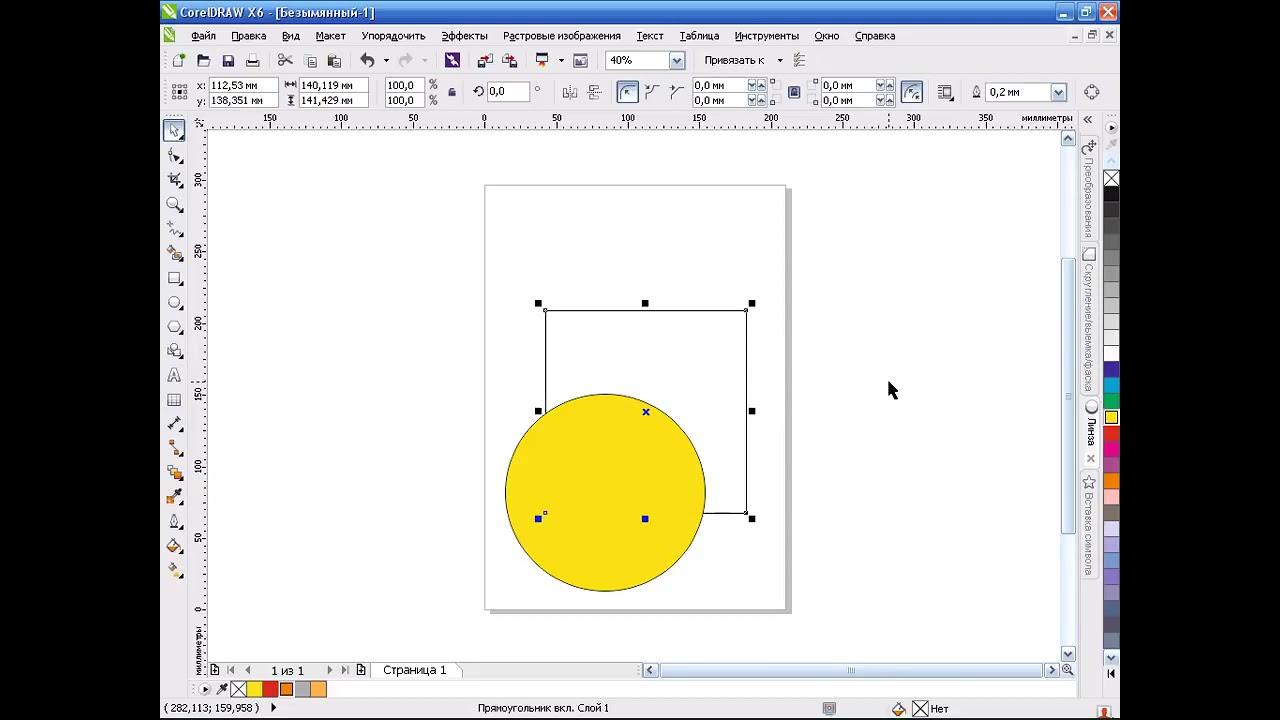This screenshot has width=1280, height=720.
Task: Pick red swatch in document palette
Action: [270, 689]
